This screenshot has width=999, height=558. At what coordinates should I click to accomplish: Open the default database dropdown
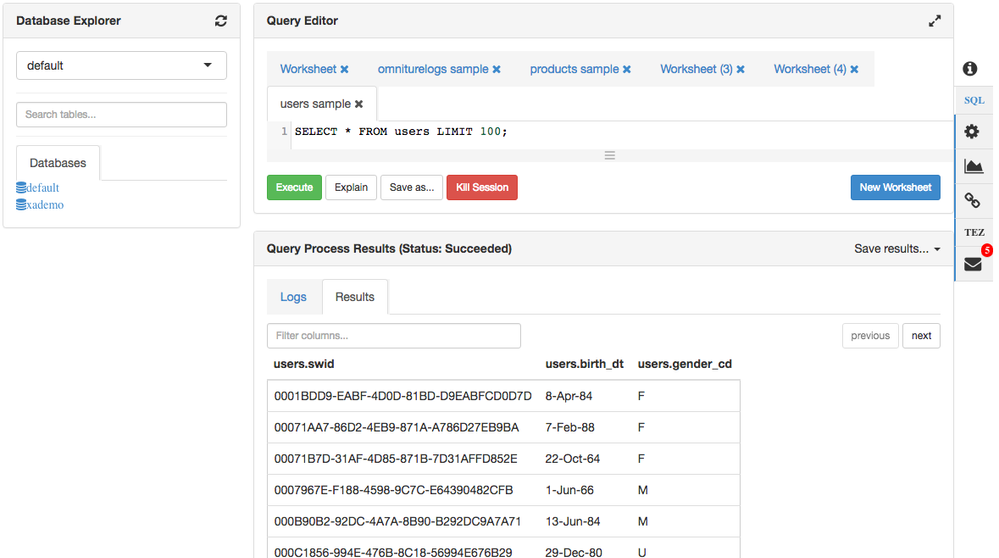coord(121,66)
